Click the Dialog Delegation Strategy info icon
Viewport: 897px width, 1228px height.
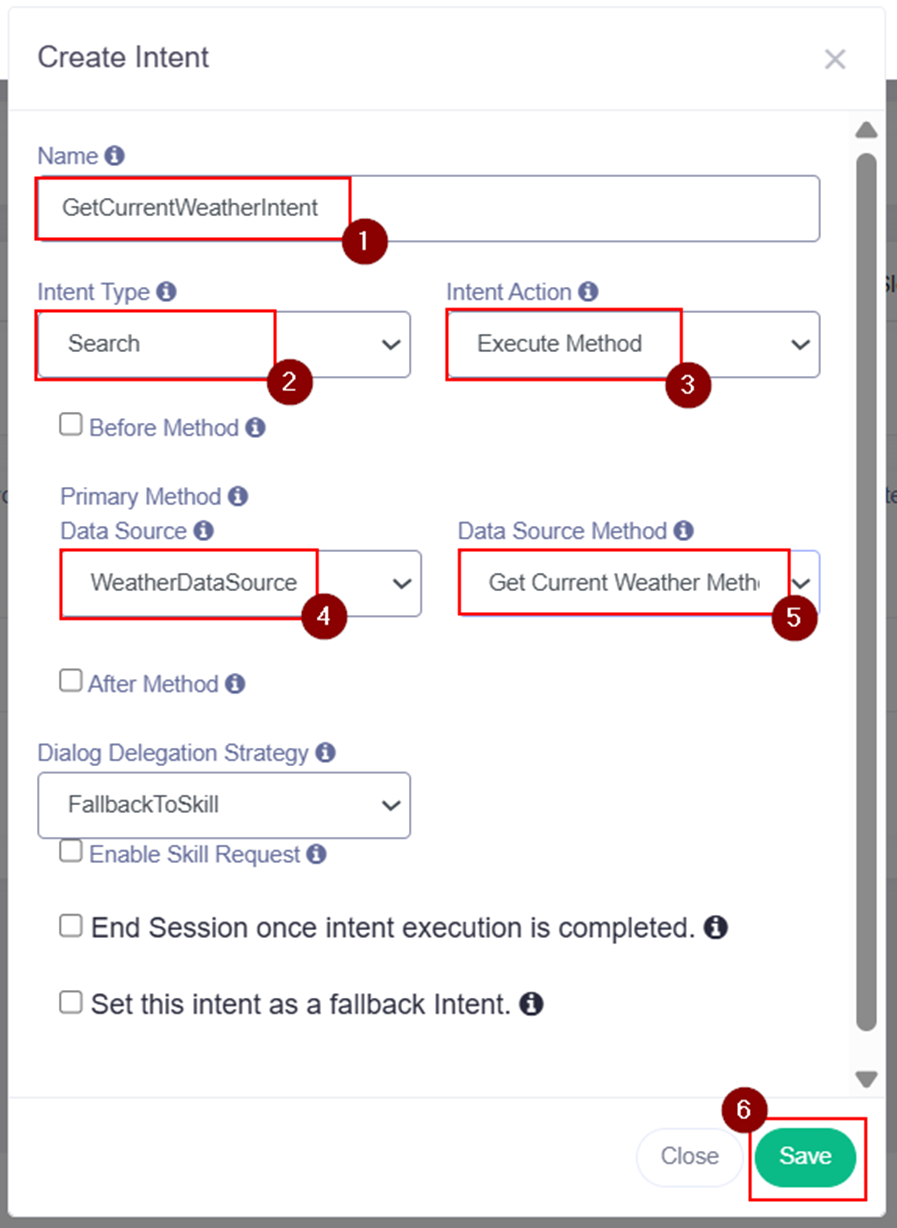(325, 753)
